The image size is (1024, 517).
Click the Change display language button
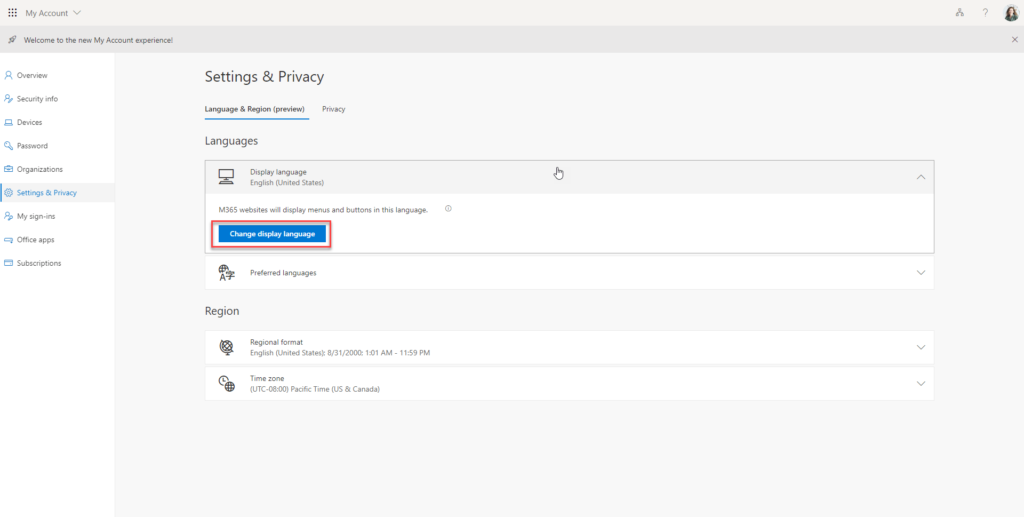[272, 234]
